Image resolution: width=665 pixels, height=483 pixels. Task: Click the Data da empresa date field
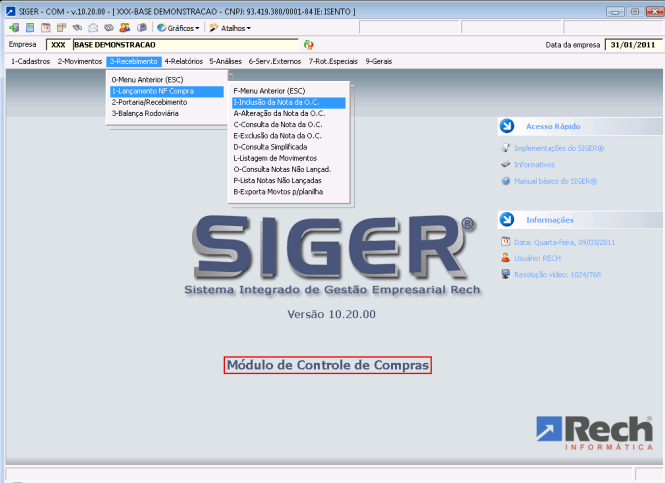(633, 45)
